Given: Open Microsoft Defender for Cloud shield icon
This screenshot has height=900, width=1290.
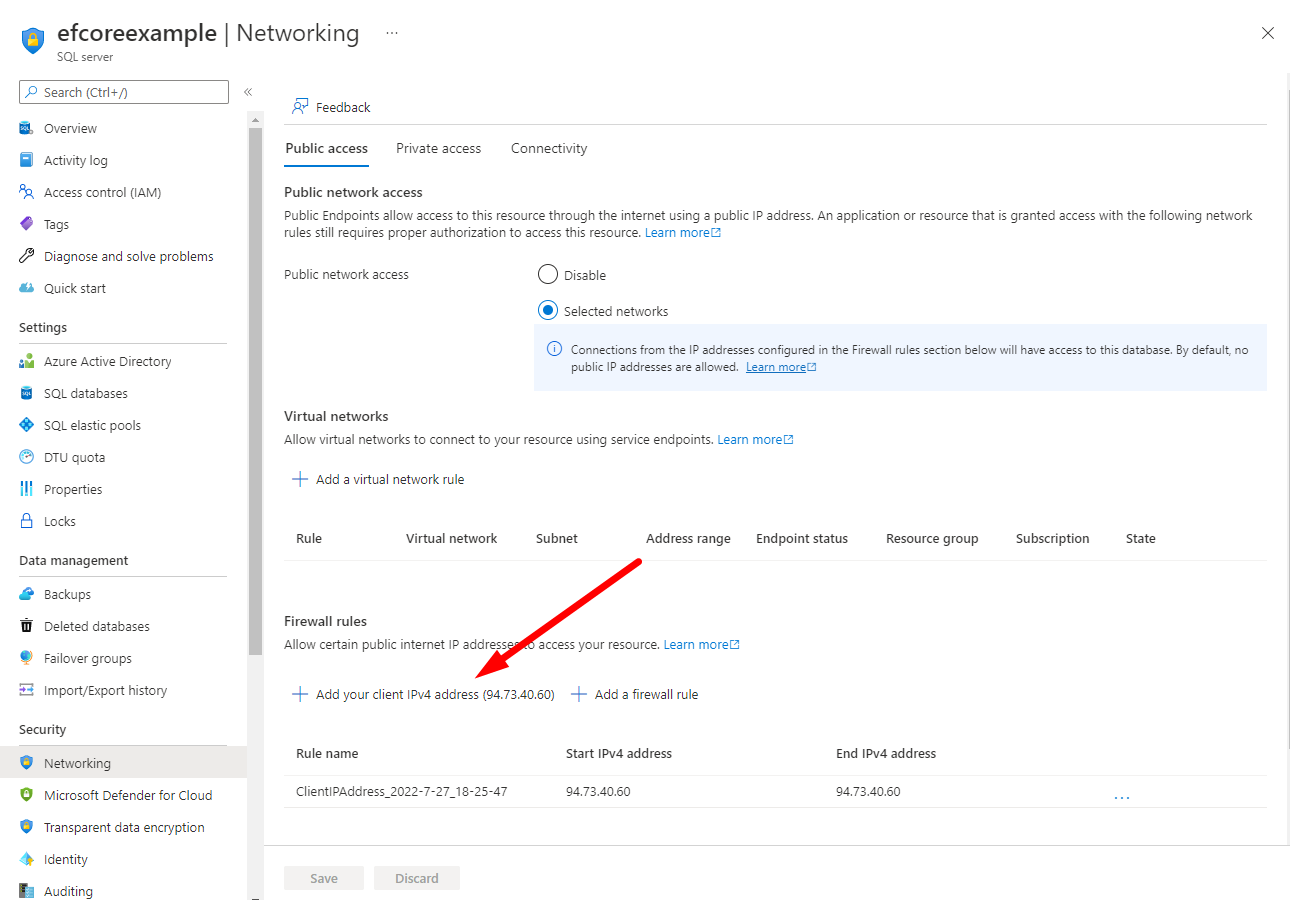Looking at the screenshot, I should [x=27, y=795].
